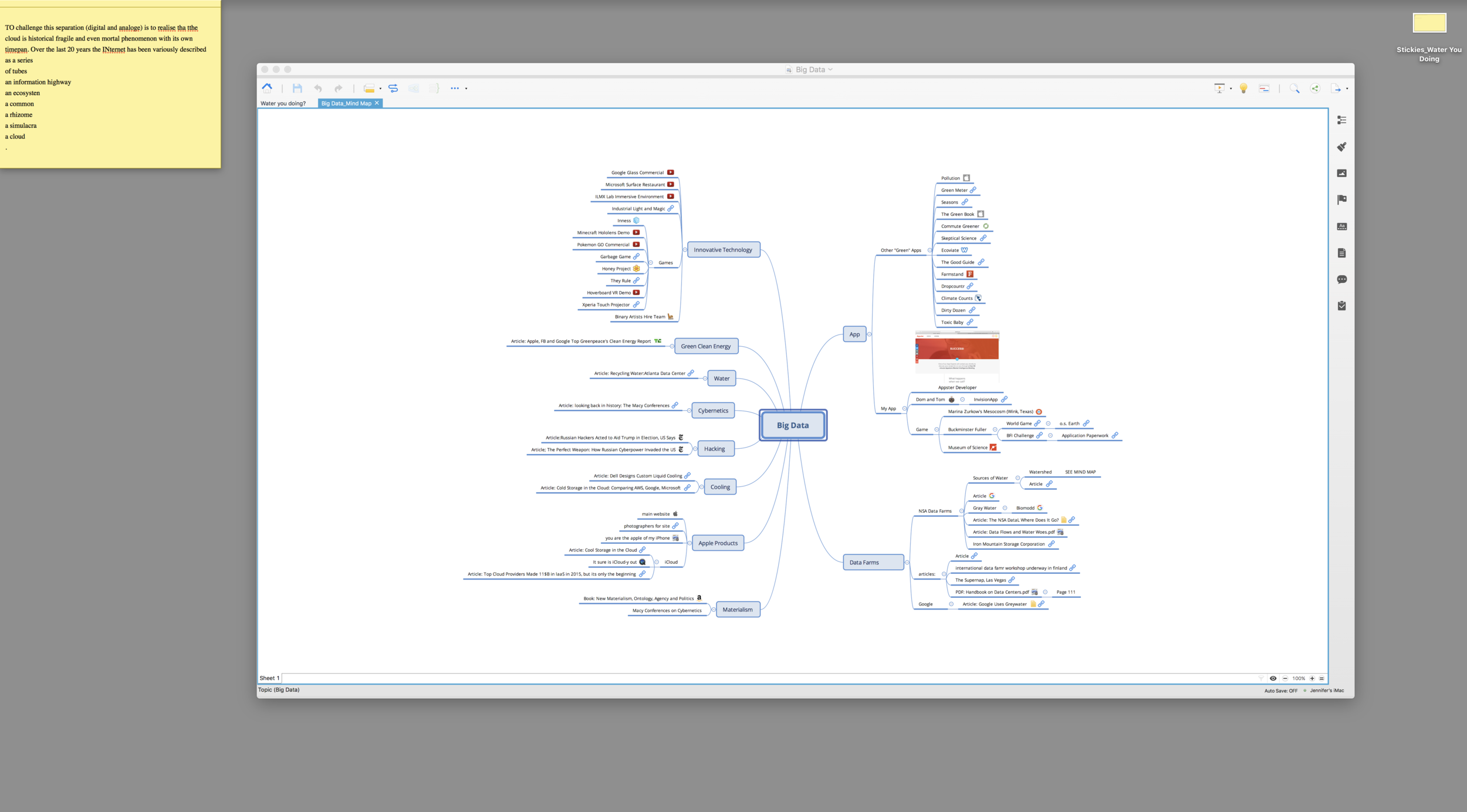Click the Save icon in the toolbar
Image resolution: width=1467 pixels, height=812 pixels.
[x=297, y=88]
